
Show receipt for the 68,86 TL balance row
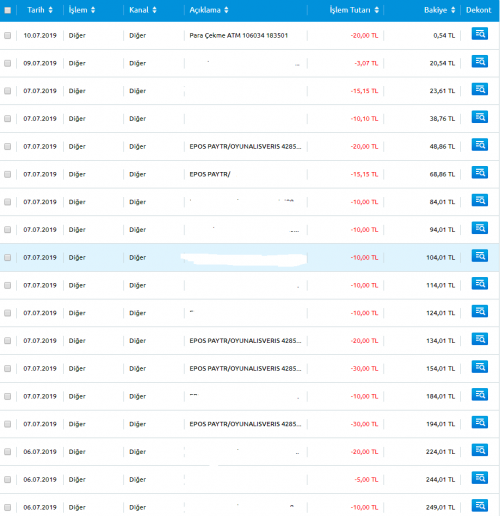click(x=480, y=172)
